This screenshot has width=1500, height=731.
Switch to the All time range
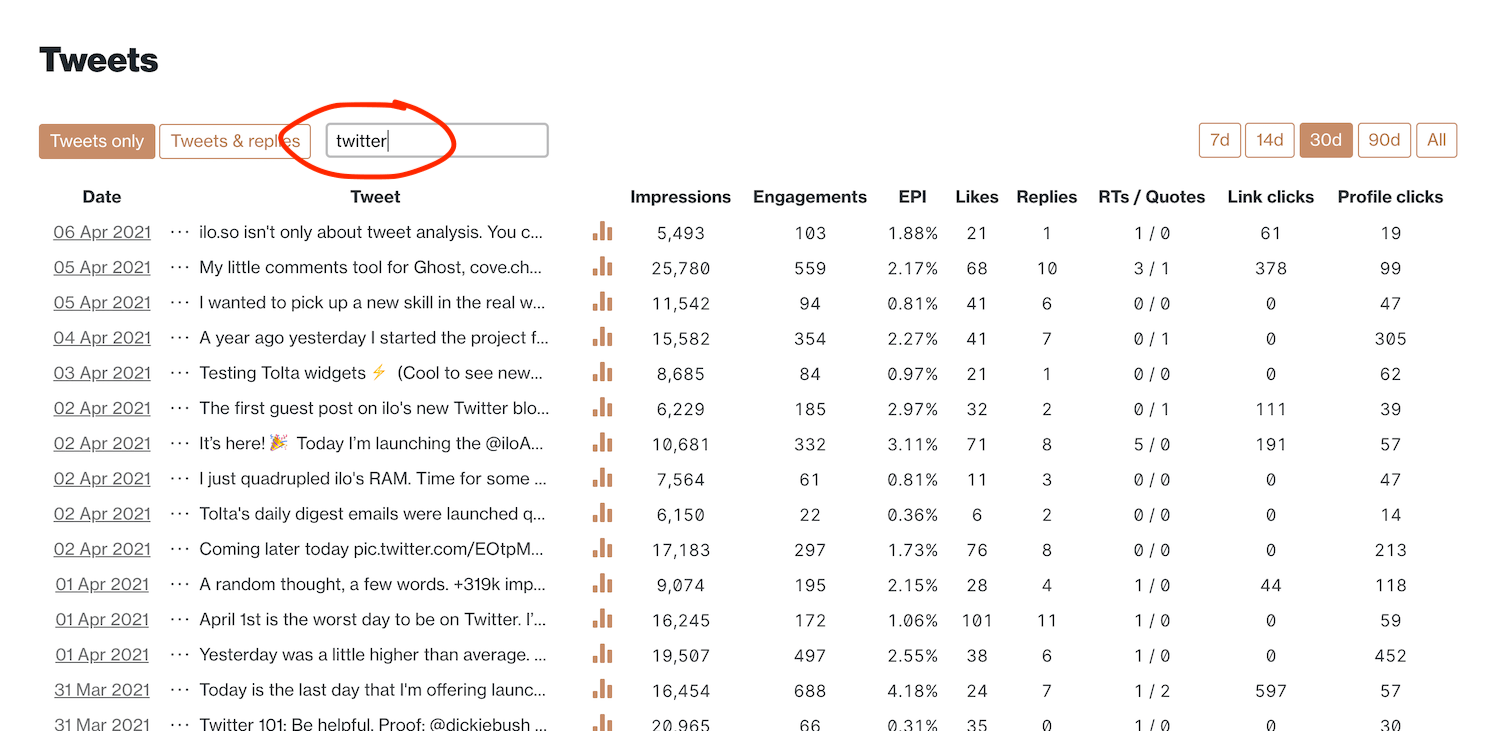coord(1437,140)
